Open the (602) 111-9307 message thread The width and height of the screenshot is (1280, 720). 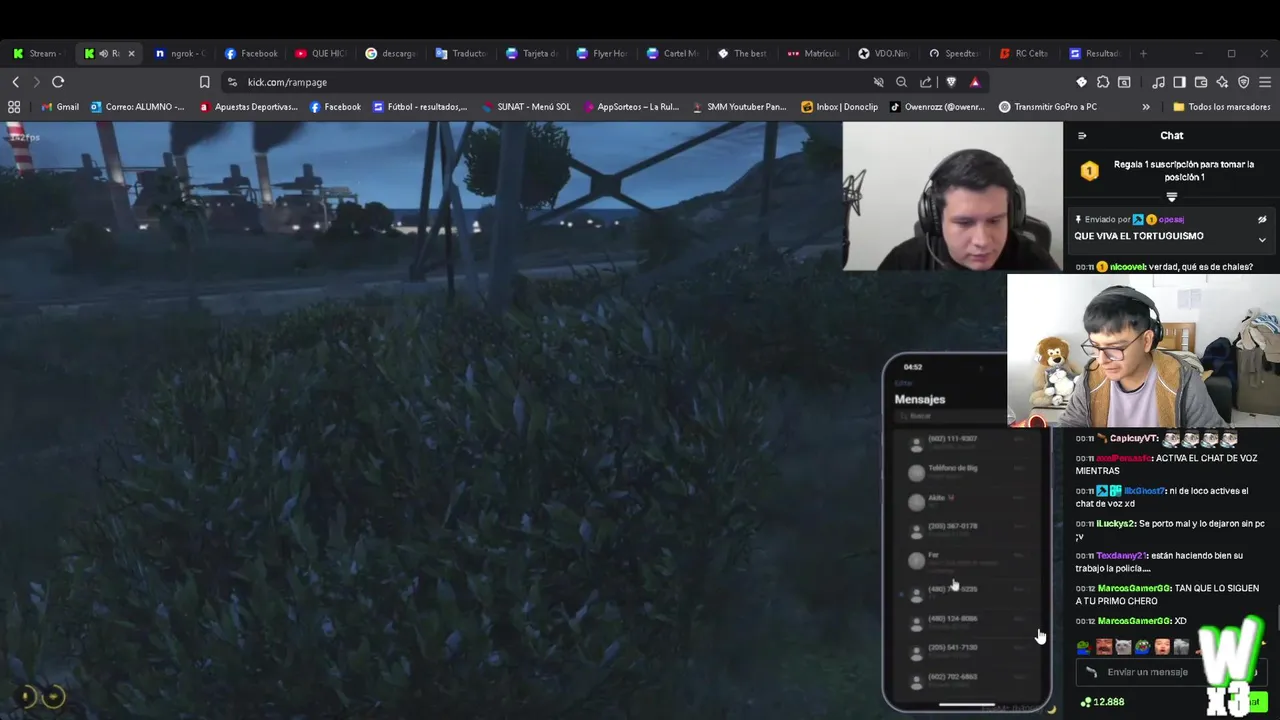965,443
